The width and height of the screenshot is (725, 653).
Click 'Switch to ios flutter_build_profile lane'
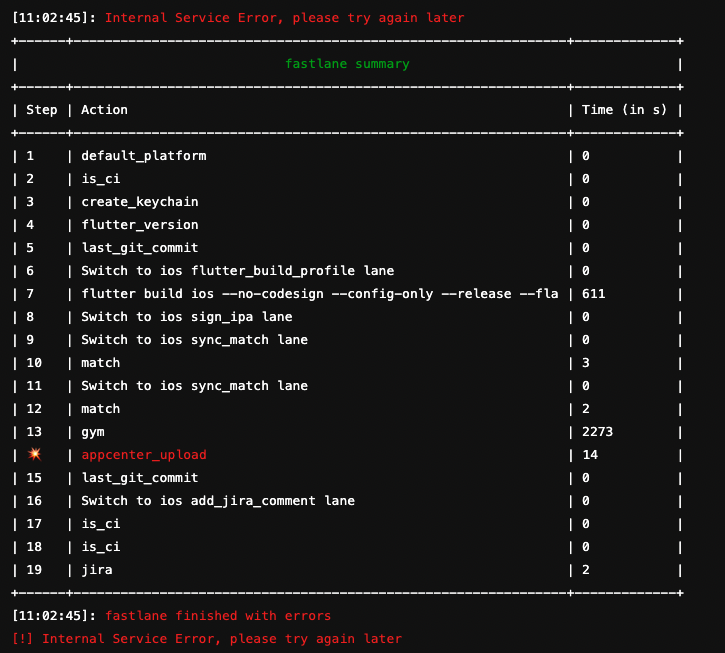(238, 271)
